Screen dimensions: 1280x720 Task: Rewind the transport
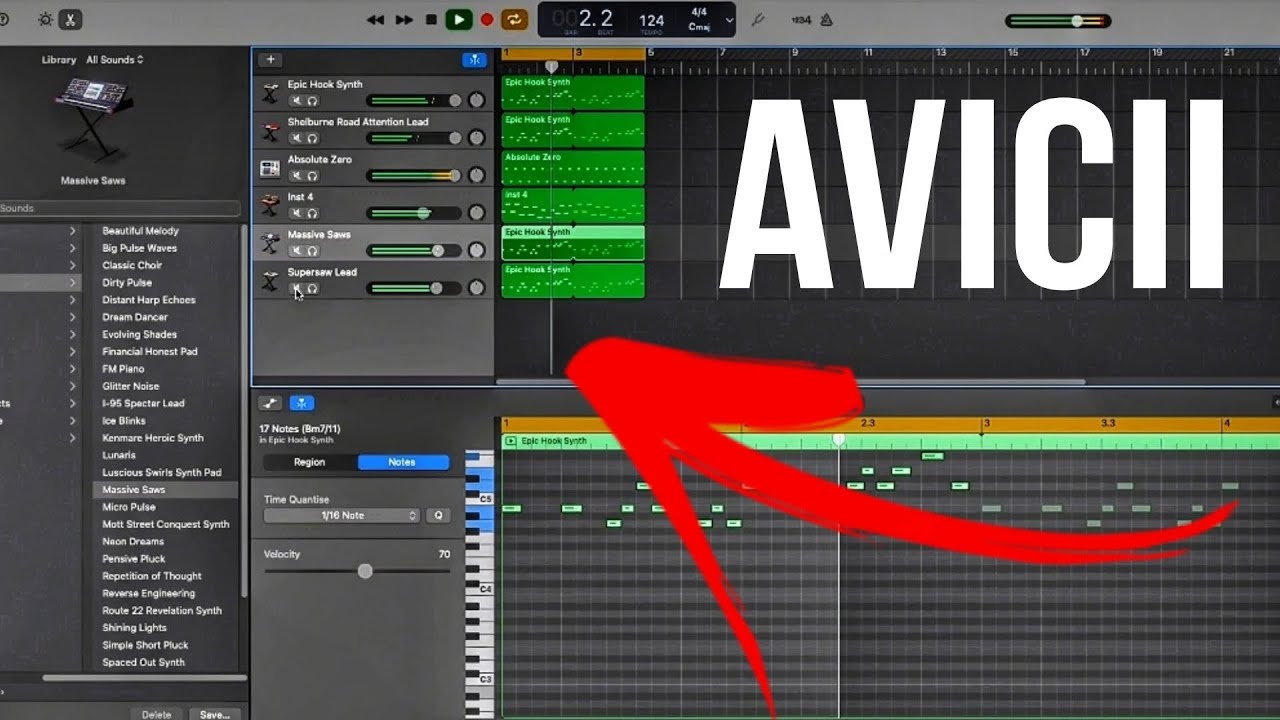[376, 19]
